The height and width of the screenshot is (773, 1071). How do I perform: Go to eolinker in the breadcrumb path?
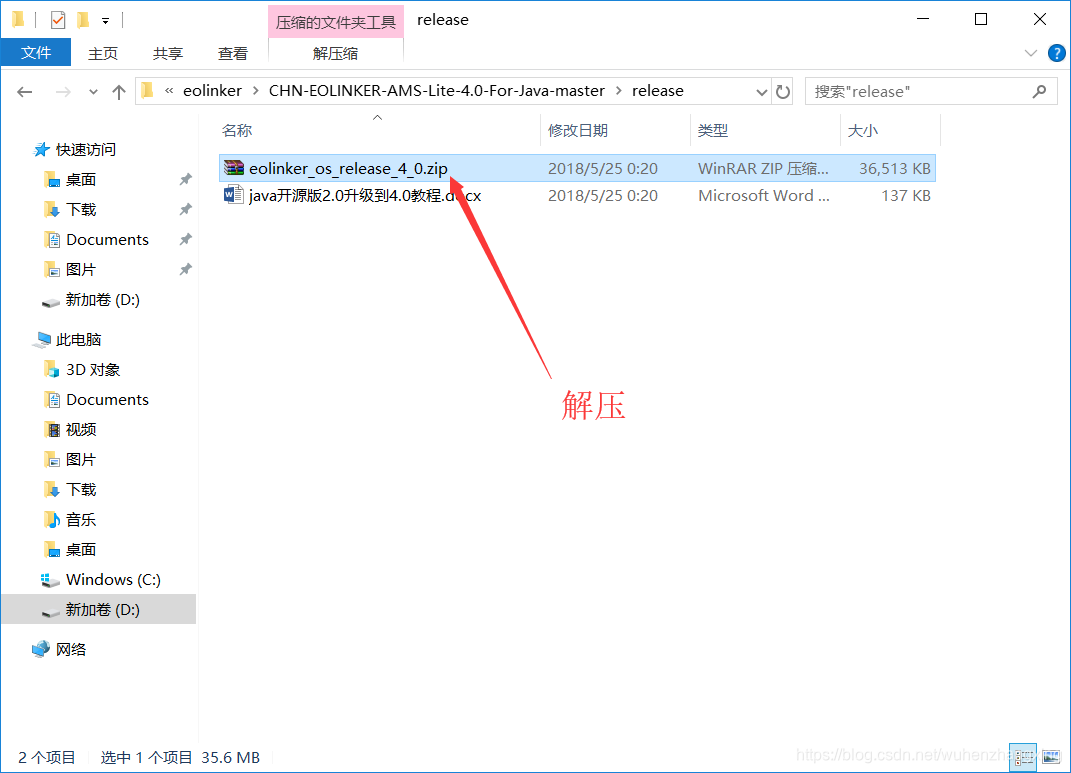(212, 90)
